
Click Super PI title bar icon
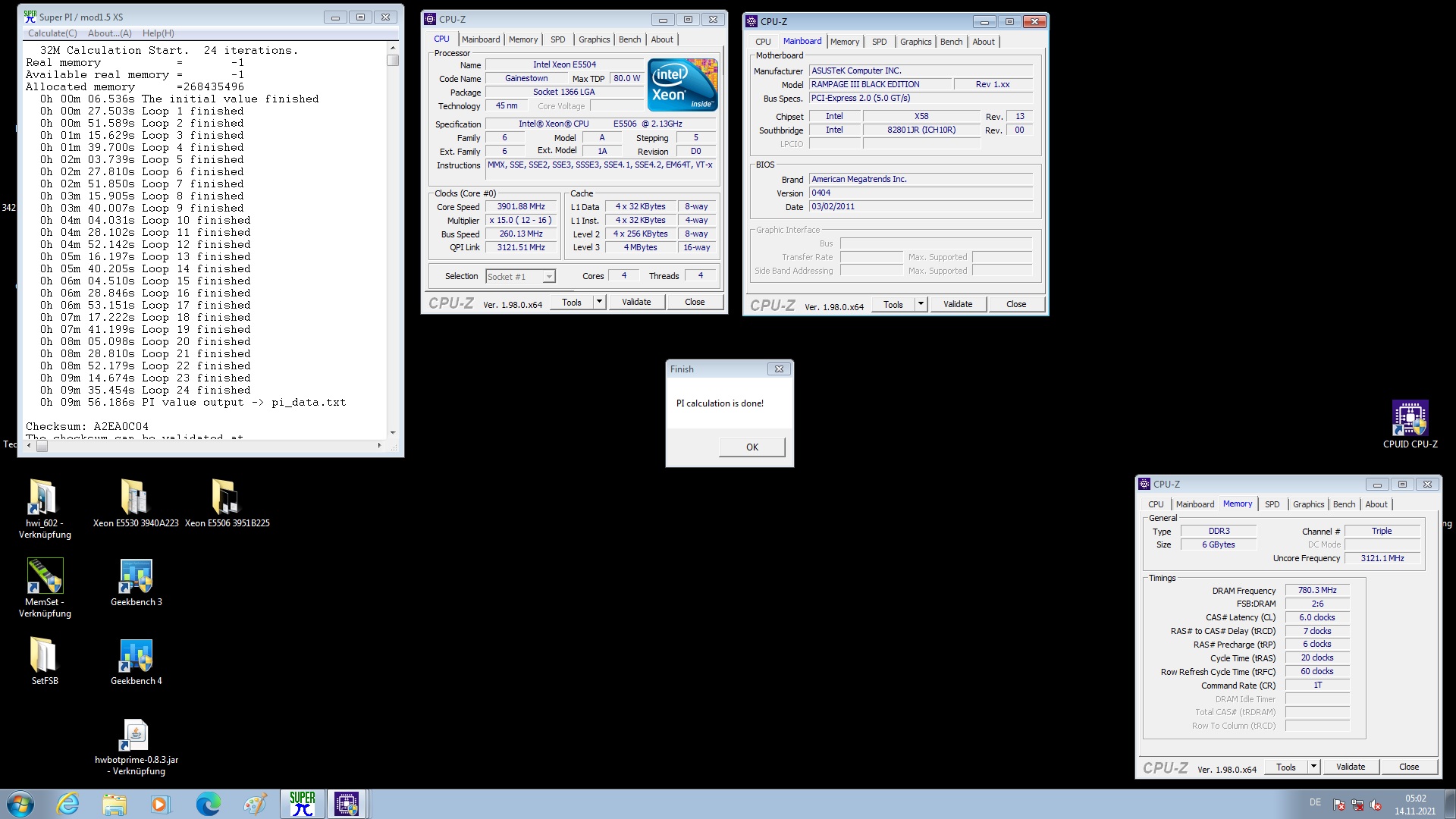[x=30, y=17]
